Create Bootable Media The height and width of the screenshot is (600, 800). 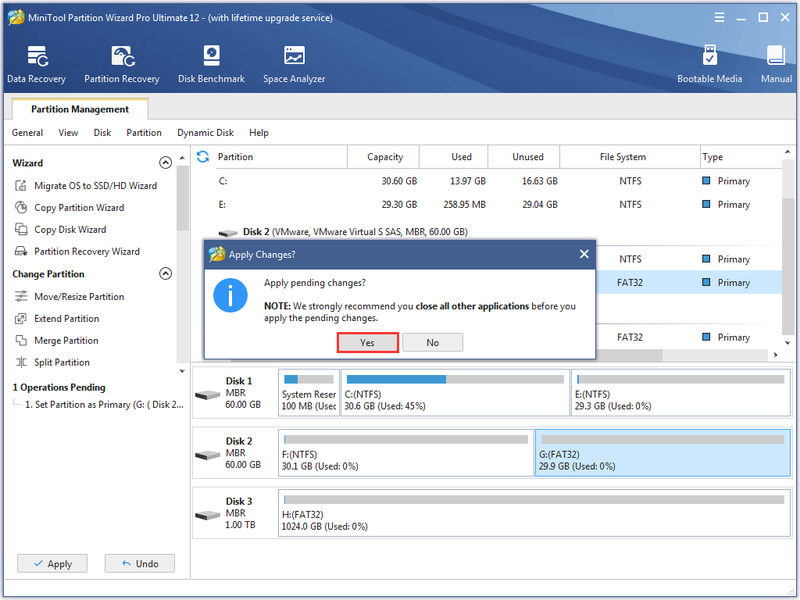pyautogui.click(x=709, y=64)
